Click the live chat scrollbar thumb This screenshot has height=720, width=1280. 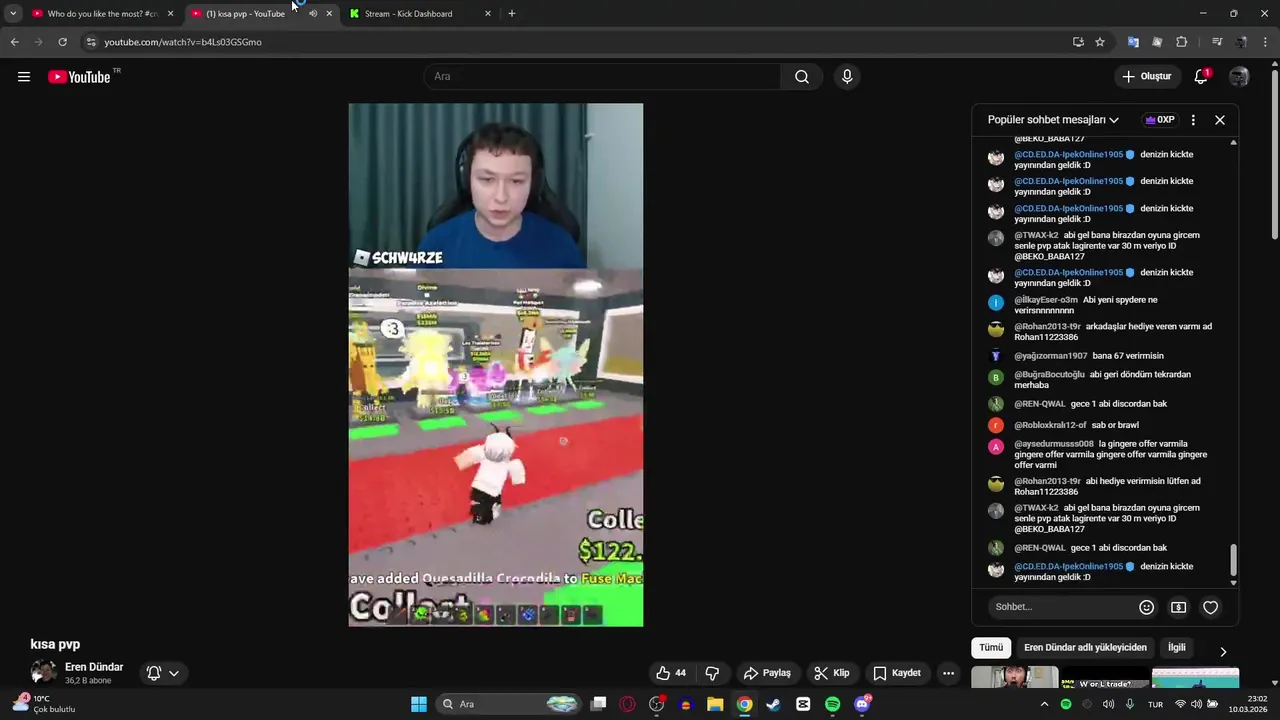(1233, 560)
